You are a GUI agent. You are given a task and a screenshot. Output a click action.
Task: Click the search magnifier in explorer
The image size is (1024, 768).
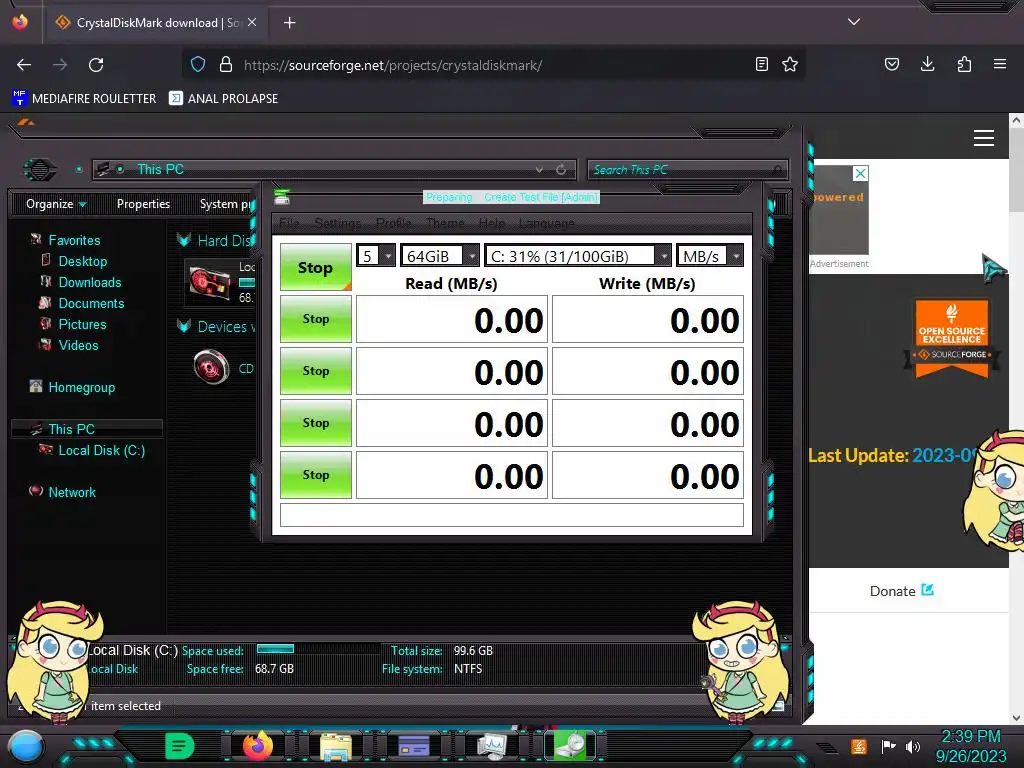click(777, 170)
